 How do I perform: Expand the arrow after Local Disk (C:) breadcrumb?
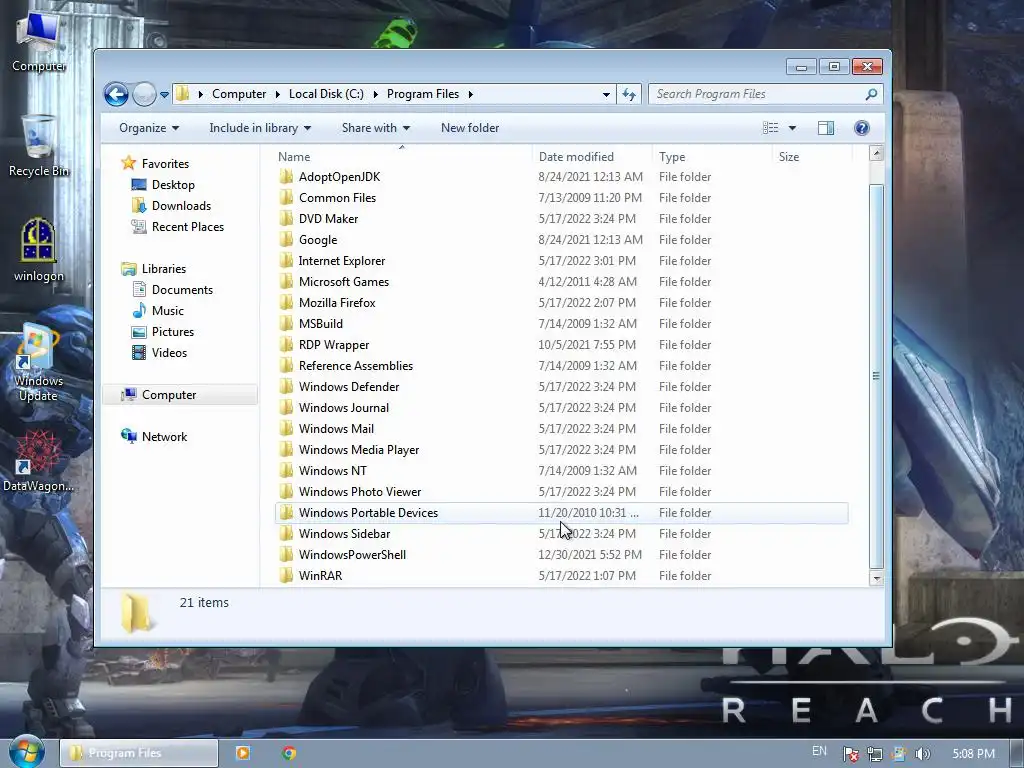[376, 94]
